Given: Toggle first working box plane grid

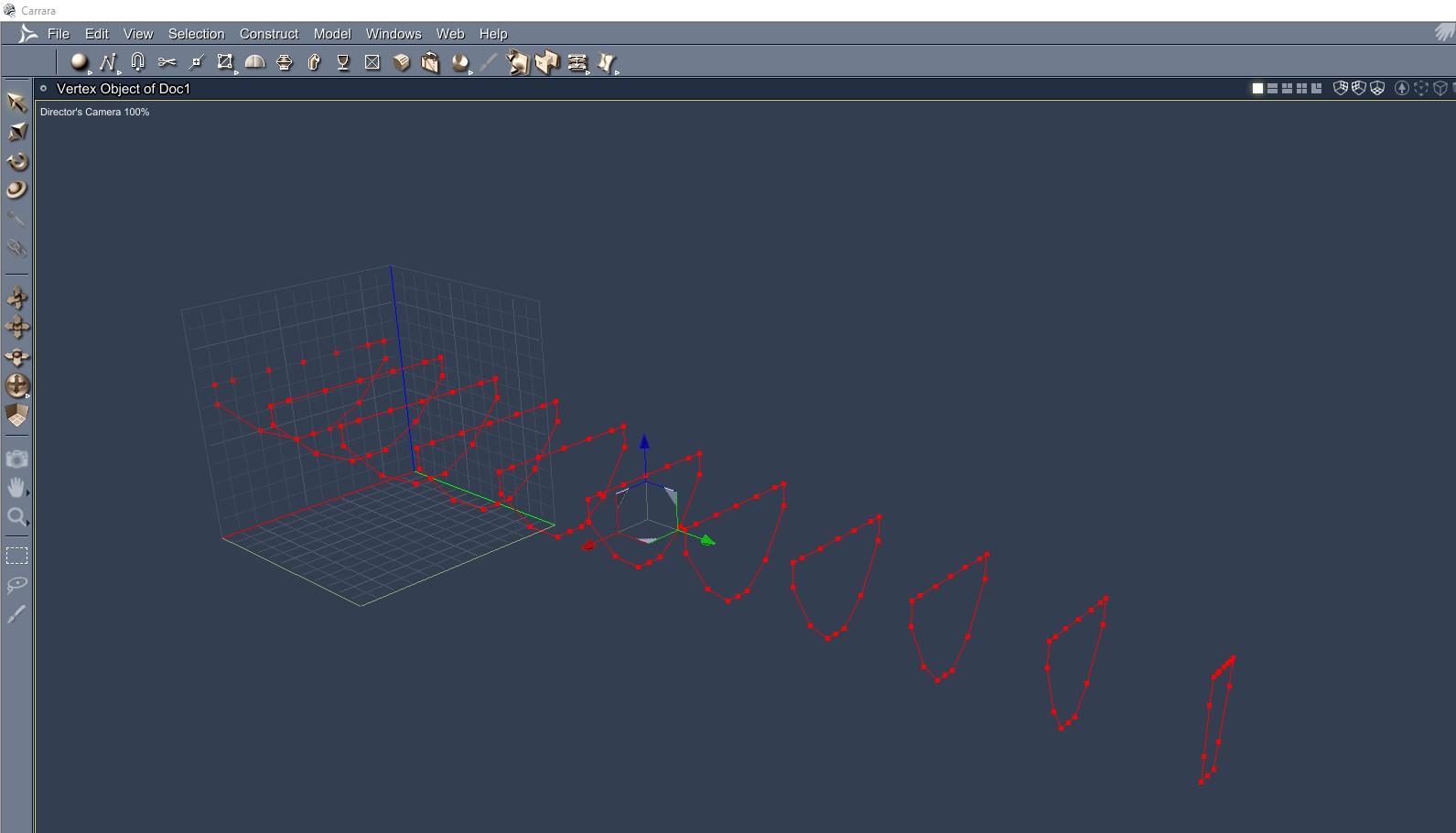Looking at the screenshot, I should (x=1341, y=89).
